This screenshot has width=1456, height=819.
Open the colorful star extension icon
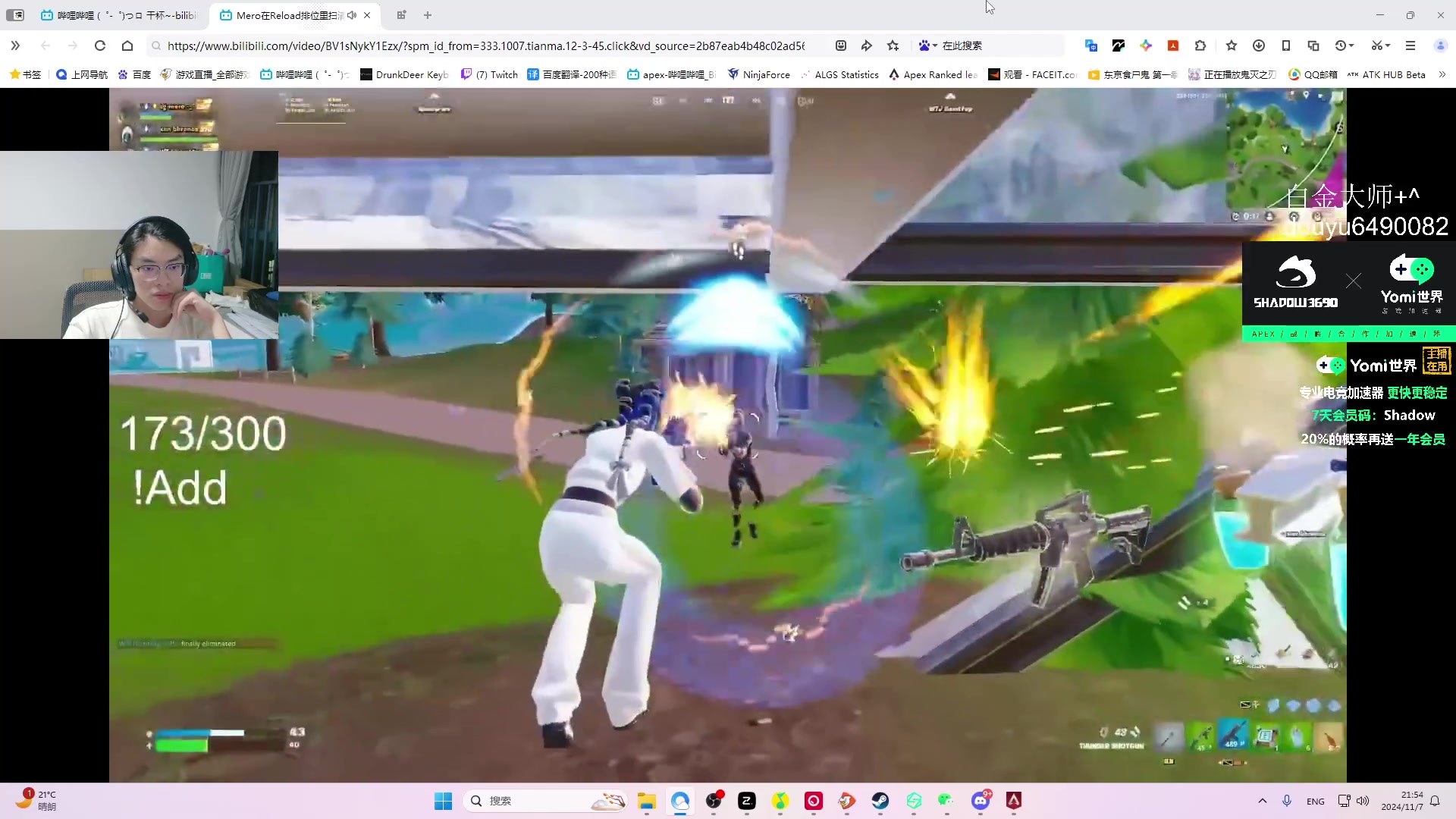(1146, 45)
